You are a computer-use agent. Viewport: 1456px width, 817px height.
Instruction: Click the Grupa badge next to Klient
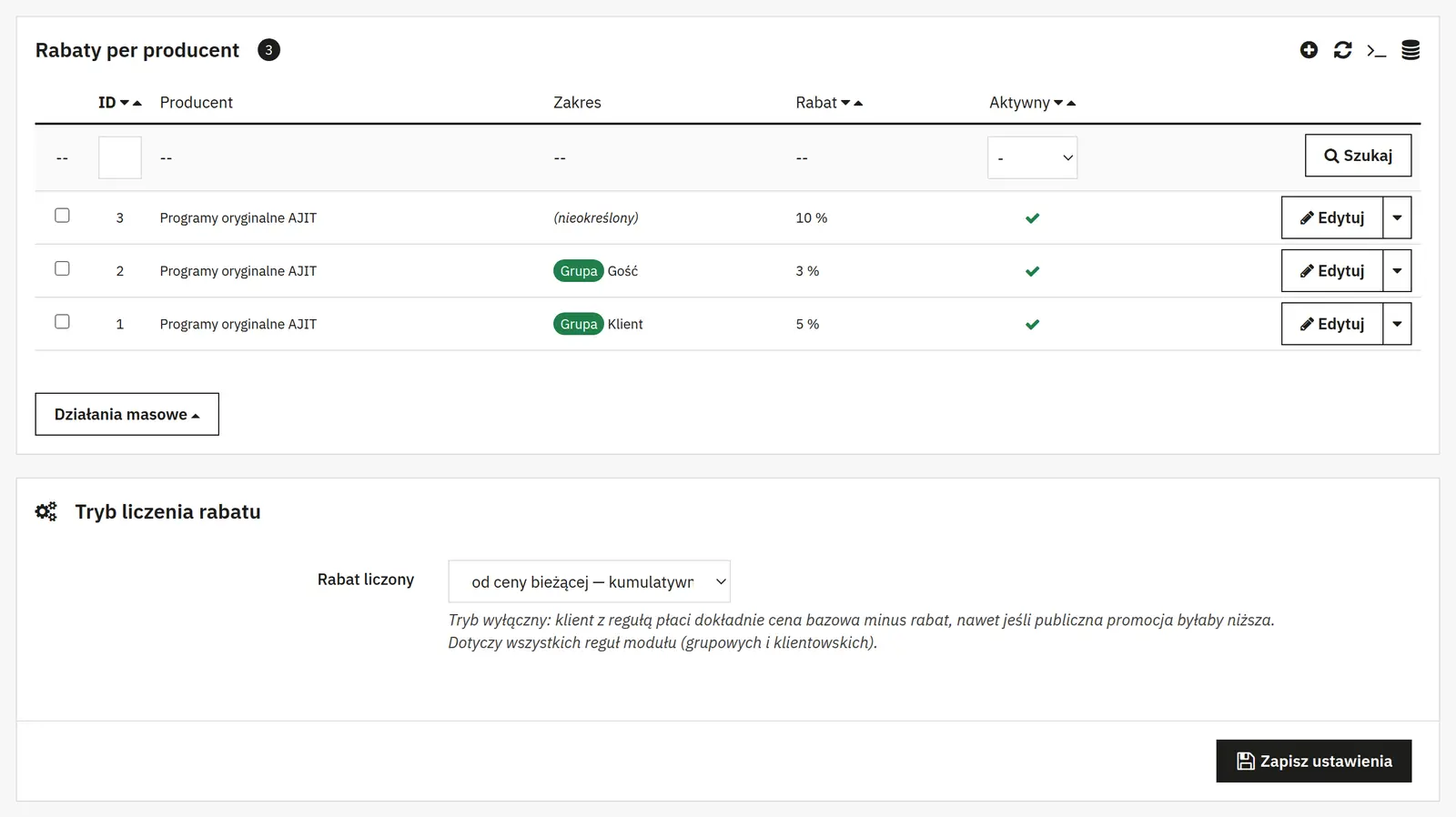click(579, 324)
